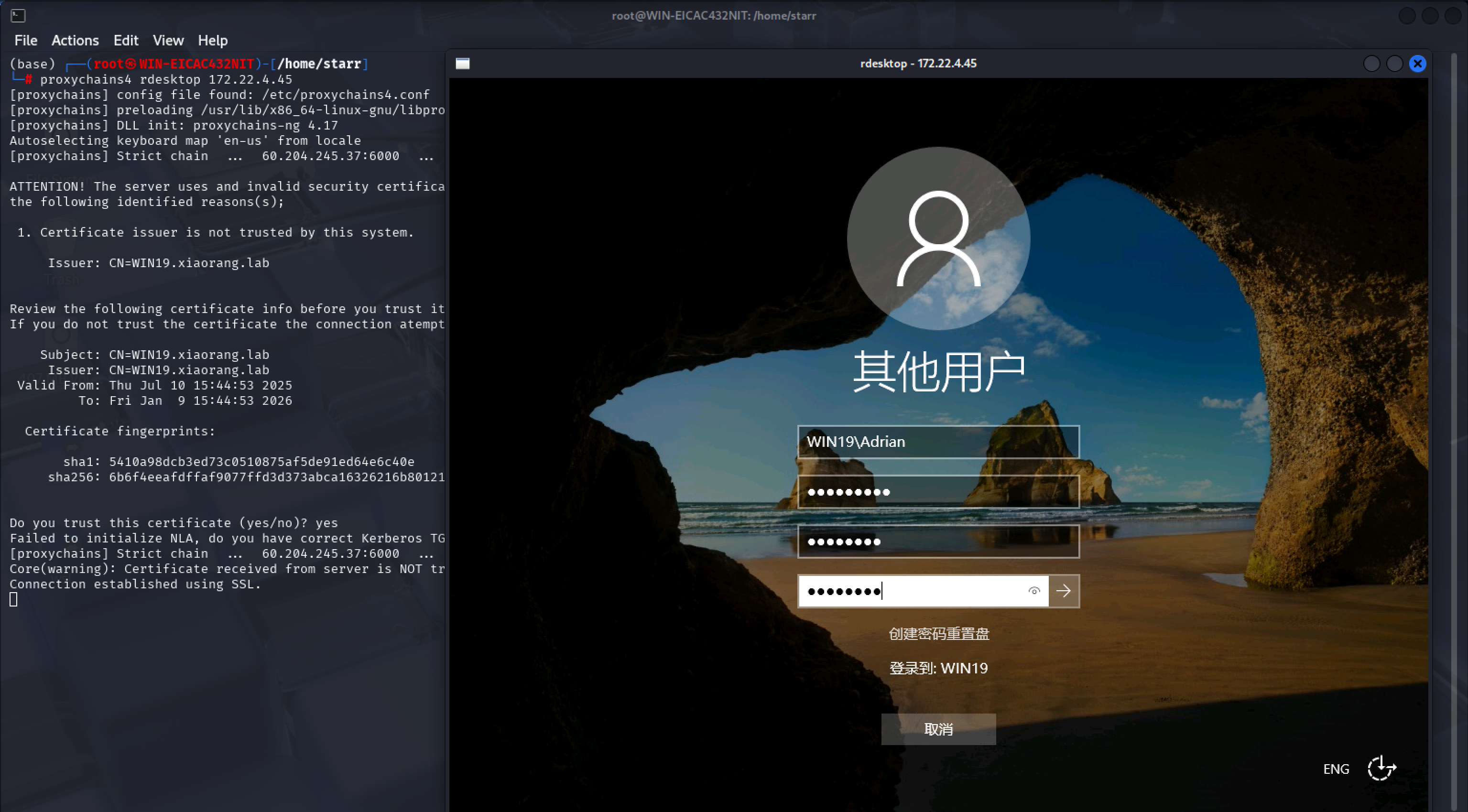Click the second password field
This screenshot has height=812, width=1468.
coord(938,541)
